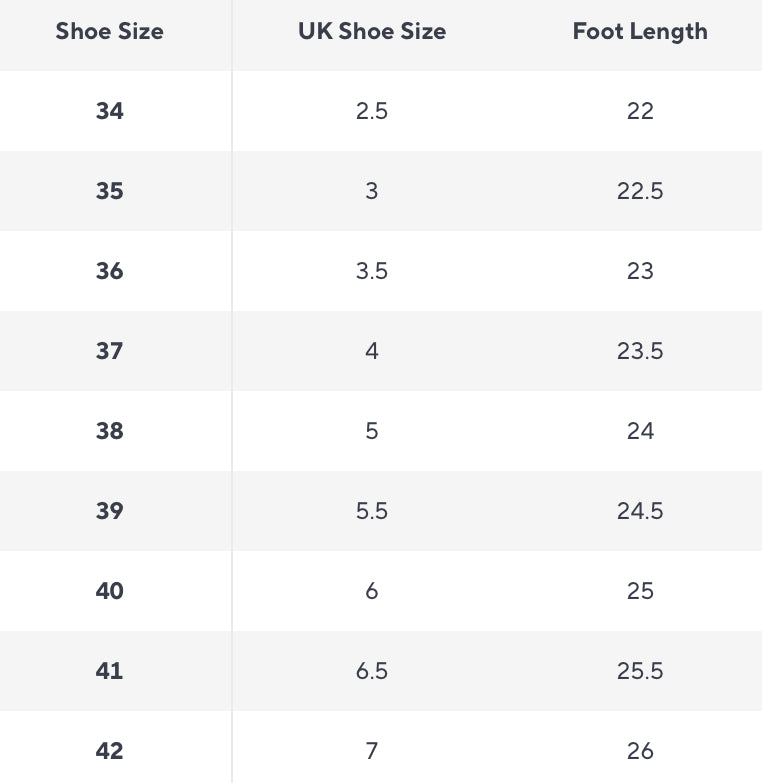Image resolution: width=762 pixels, height=783 pixels.
Task: Select UK size 7 value
Action: pyautogui.click(x=372, y=751)
